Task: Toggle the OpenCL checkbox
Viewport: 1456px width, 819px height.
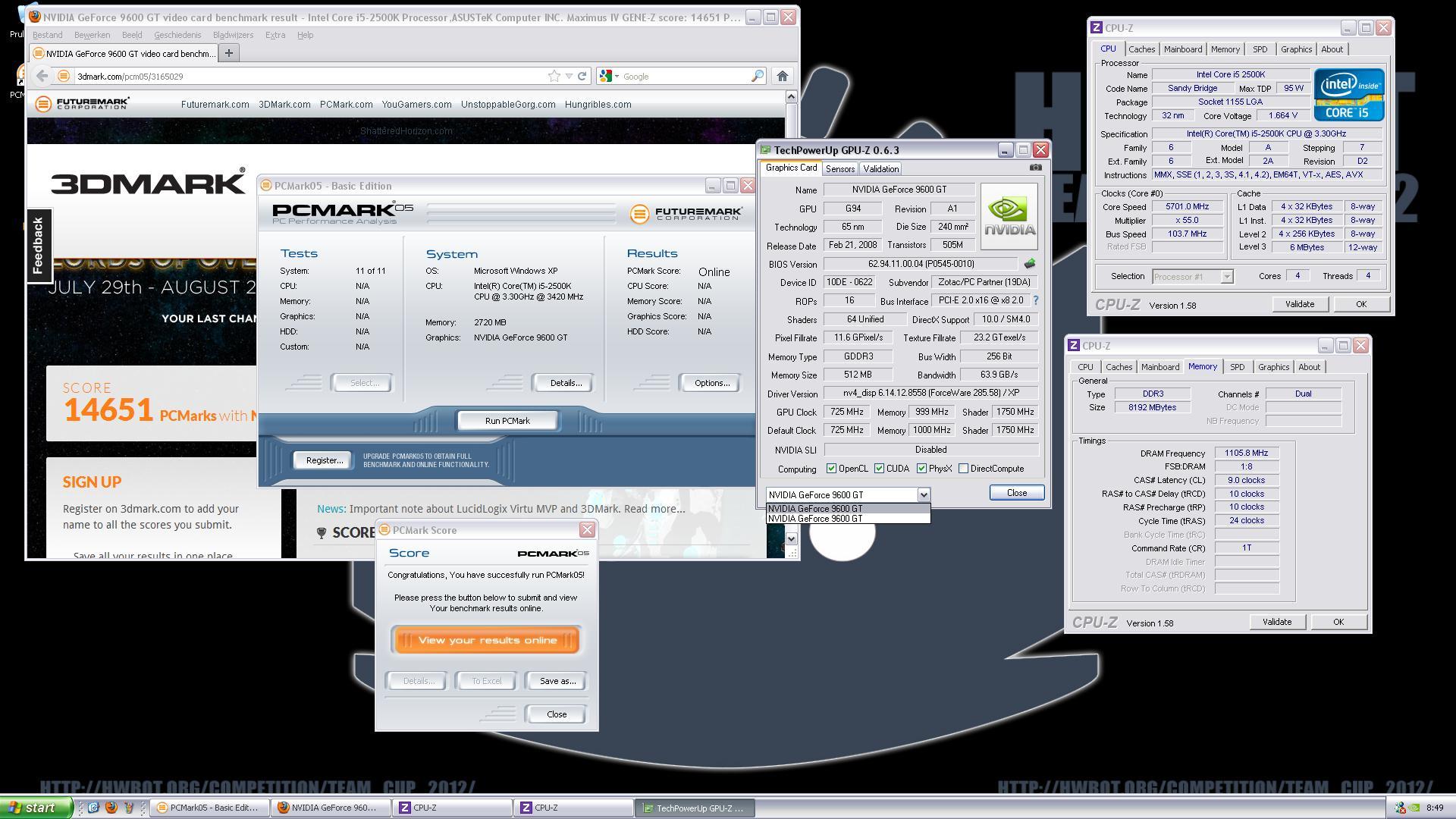Action: 831,469
